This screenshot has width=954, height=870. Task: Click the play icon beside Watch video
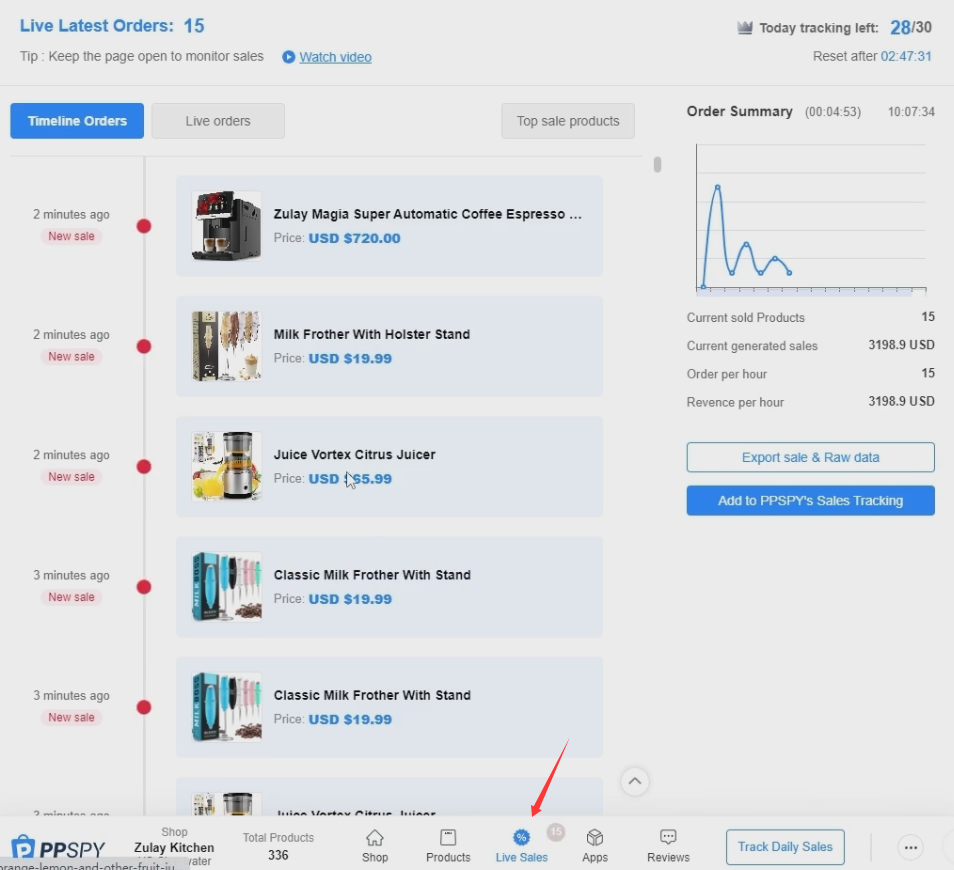[289, 57]
